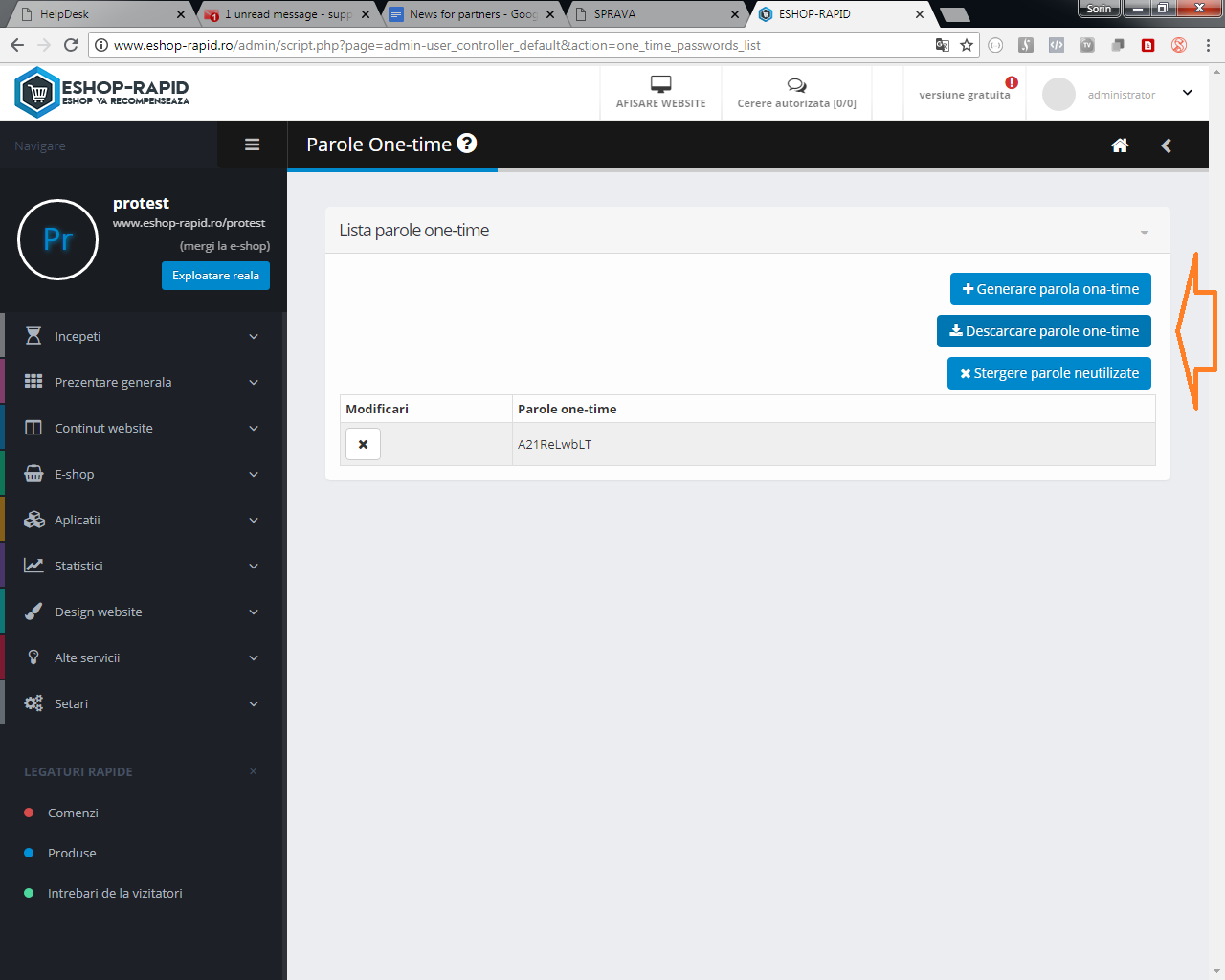
Task: Expand the E-shop chevron
Action: 254,474
